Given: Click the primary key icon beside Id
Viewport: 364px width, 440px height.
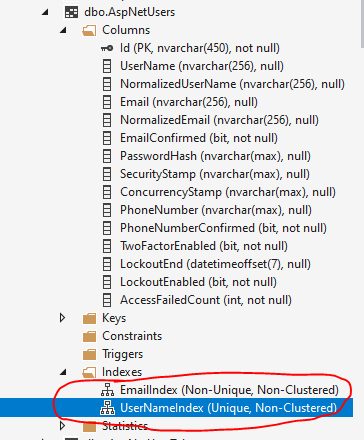Looking at the screenshot, I should coord(107,48).
